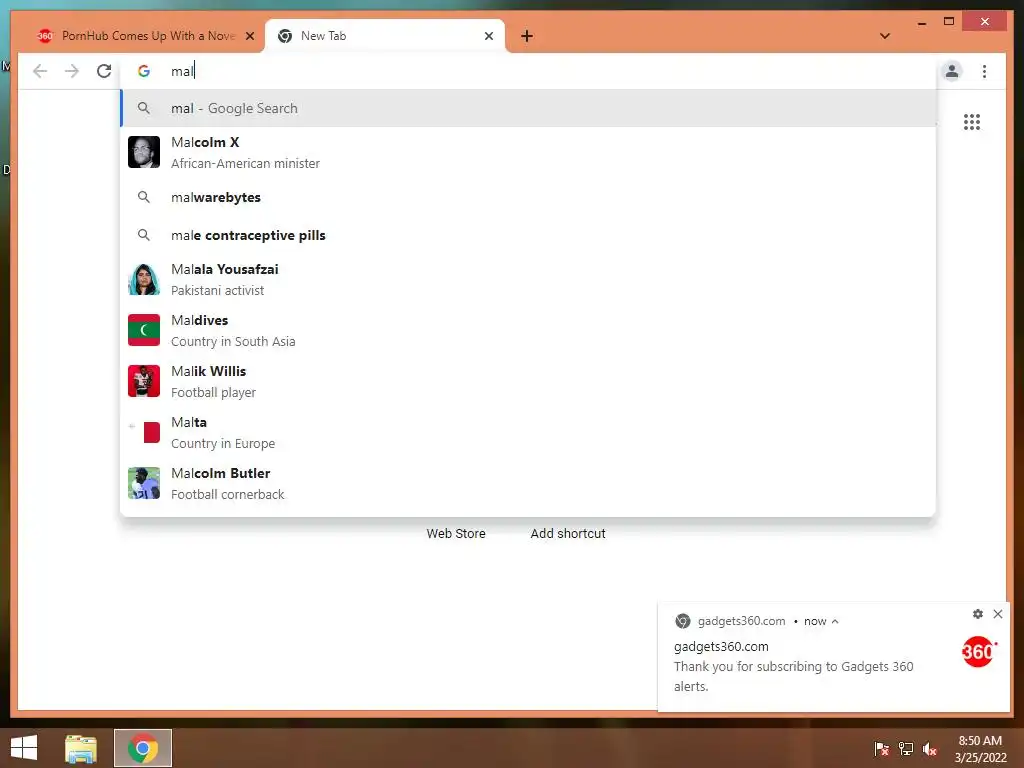The width and height of the screenshot is (1024, 768).
Task: Click the Google G icon in address bar
Action: [x=144, y=71]
